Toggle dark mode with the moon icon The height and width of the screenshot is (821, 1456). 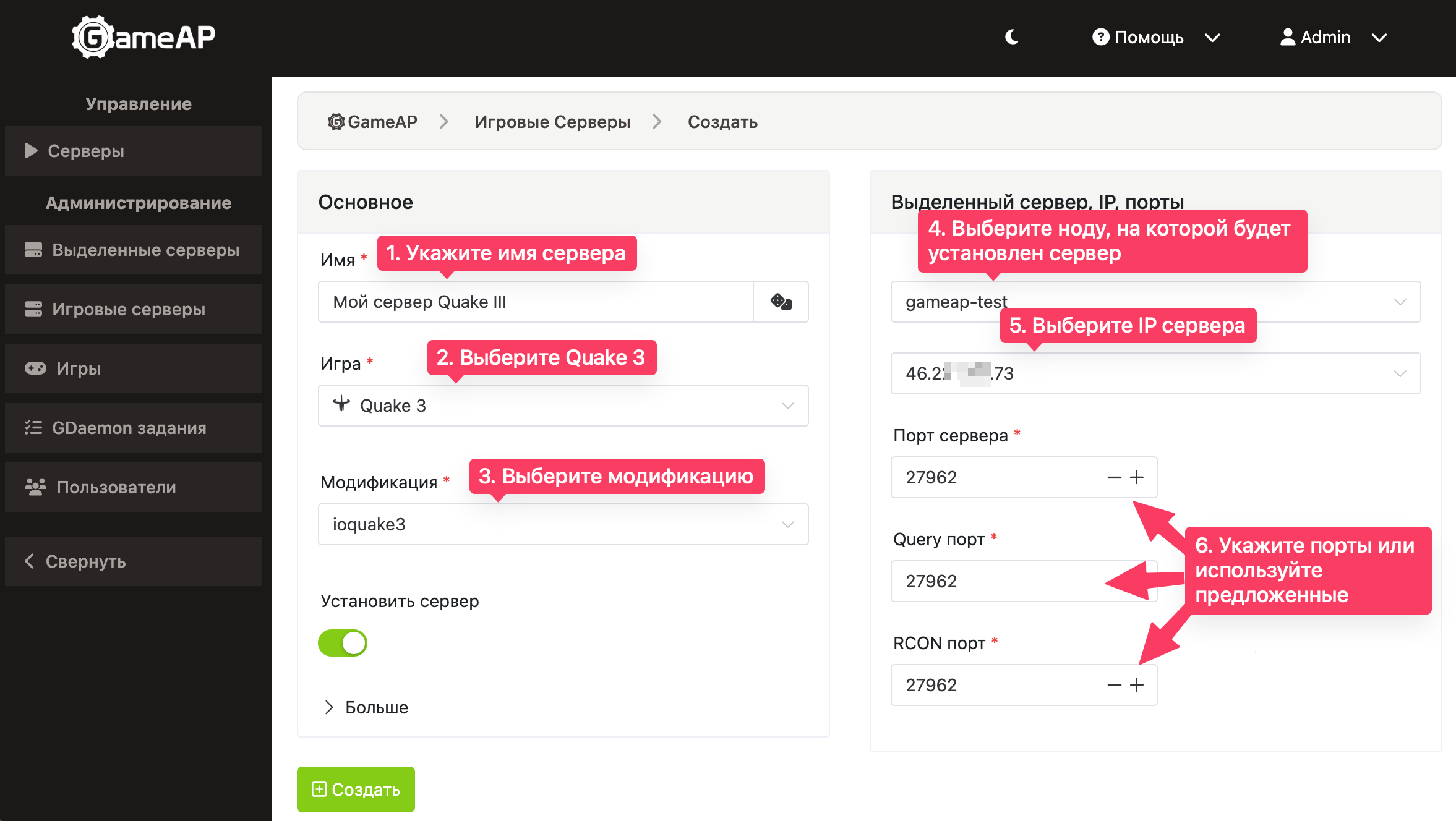(x=1012, y=37)
